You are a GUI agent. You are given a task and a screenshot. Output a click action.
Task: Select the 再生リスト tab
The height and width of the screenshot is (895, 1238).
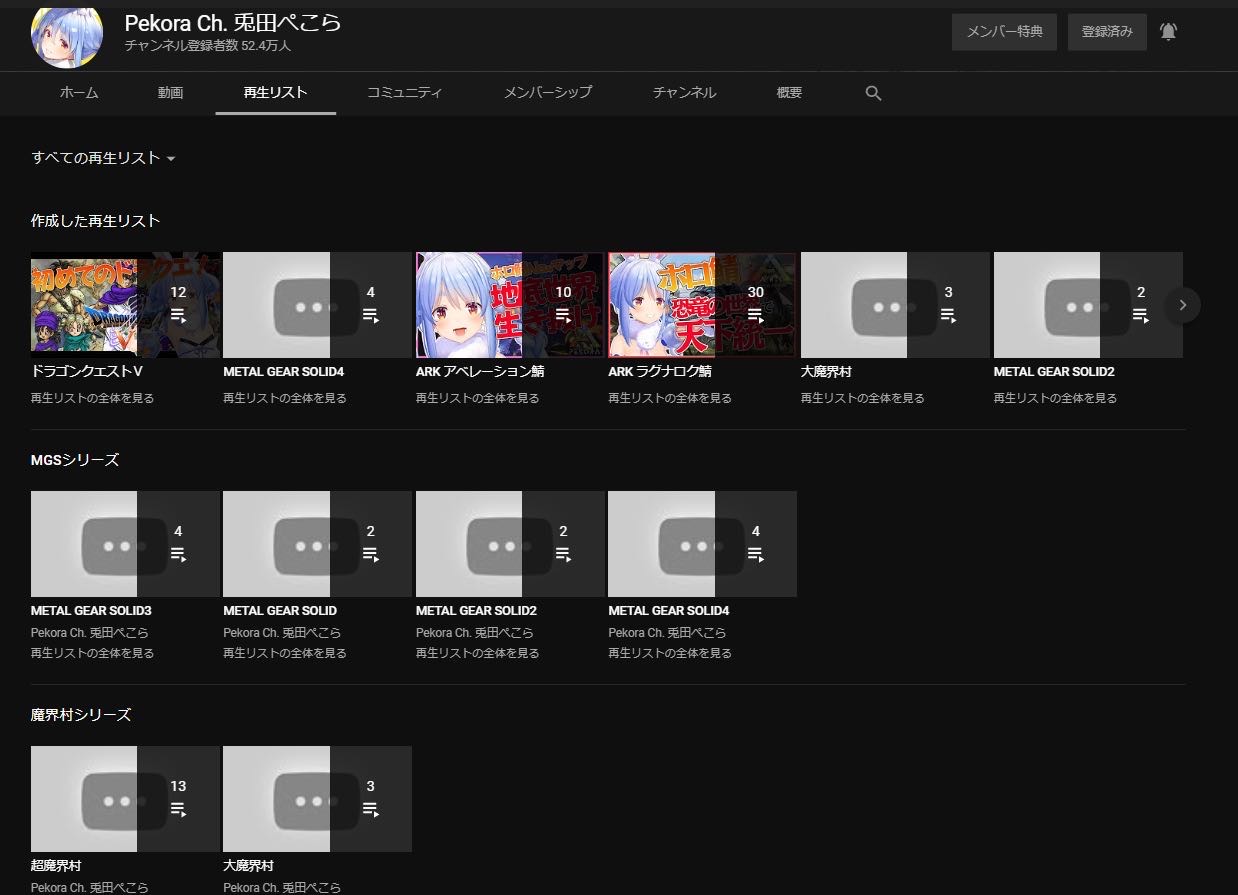[275, 92]
